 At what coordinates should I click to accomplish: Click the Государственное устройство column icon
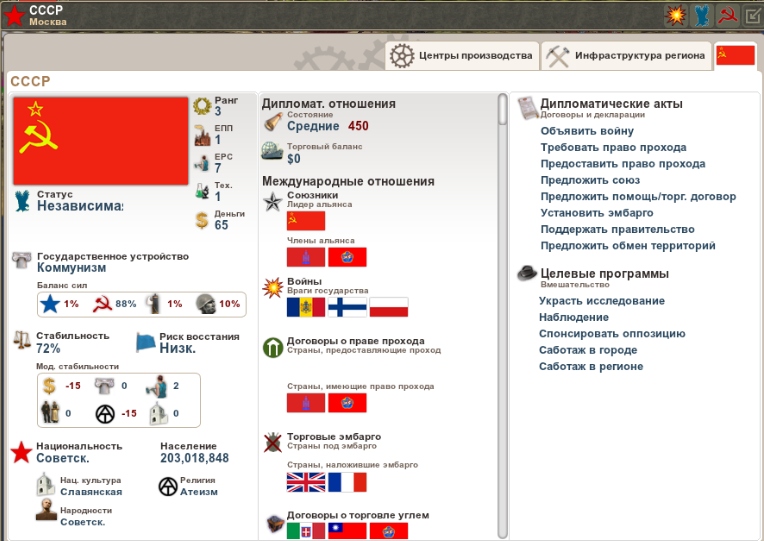coord(21,260)
